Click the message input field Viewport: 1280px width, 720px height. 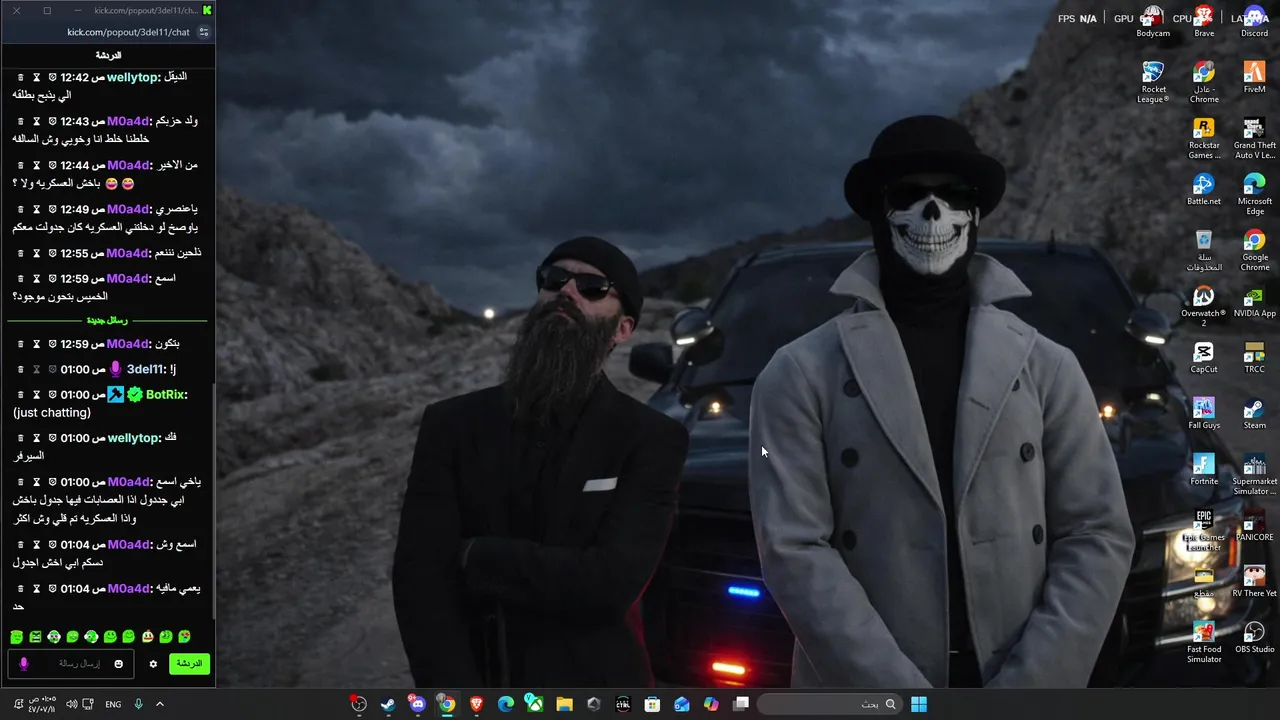pos(71,664)
